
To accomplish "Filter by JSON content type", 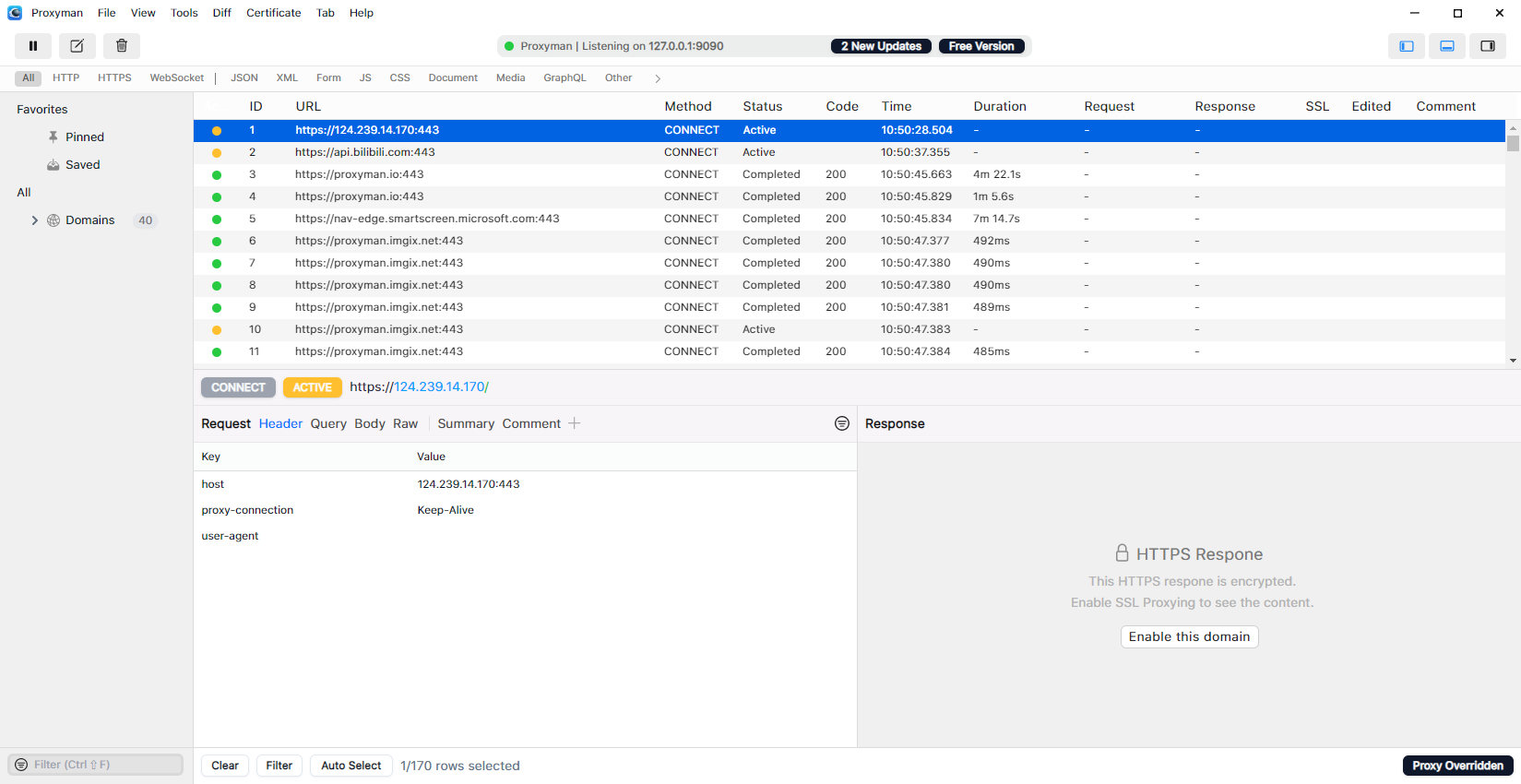I will (244, 78).
